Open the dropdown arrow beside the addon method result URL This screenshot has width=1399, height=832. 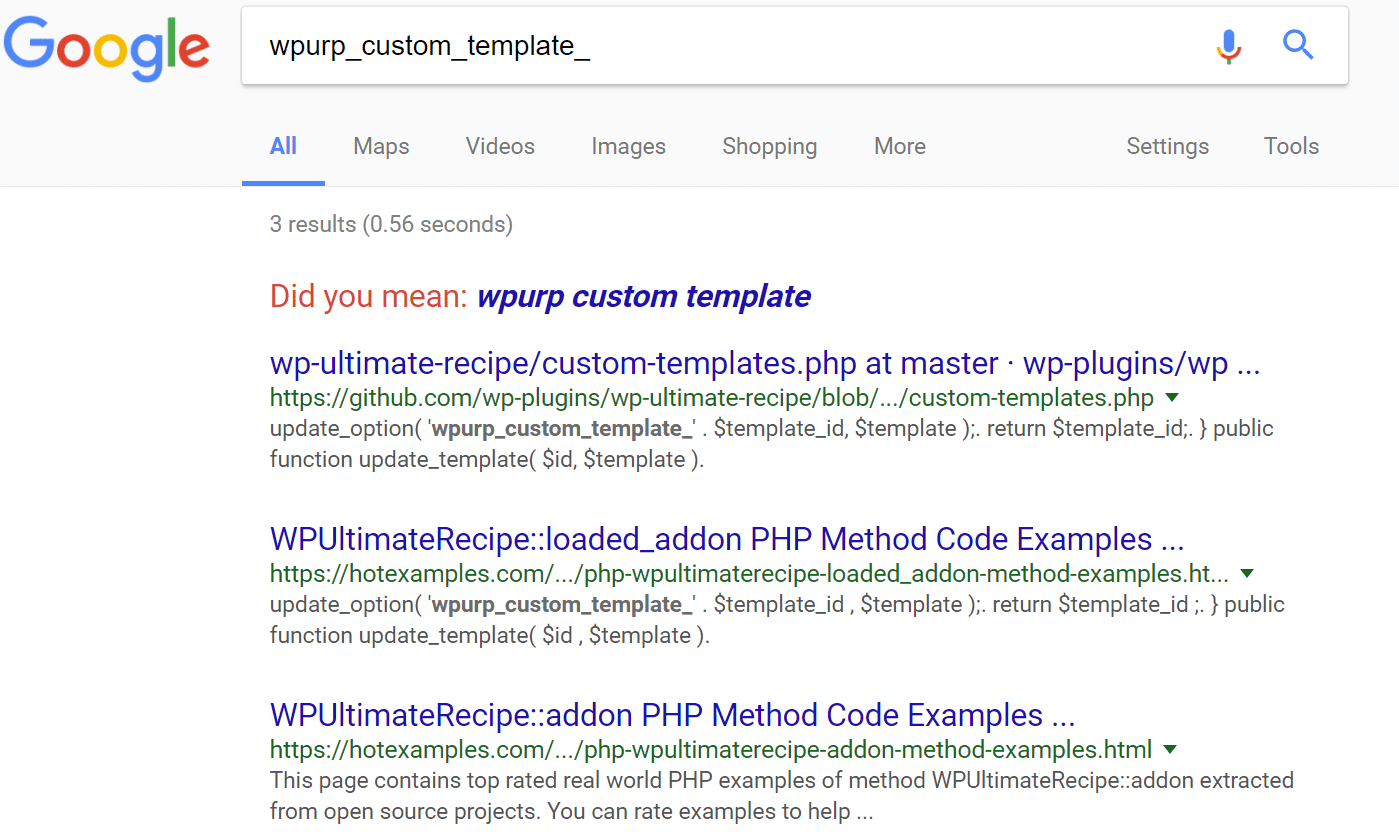[1170, 749]
